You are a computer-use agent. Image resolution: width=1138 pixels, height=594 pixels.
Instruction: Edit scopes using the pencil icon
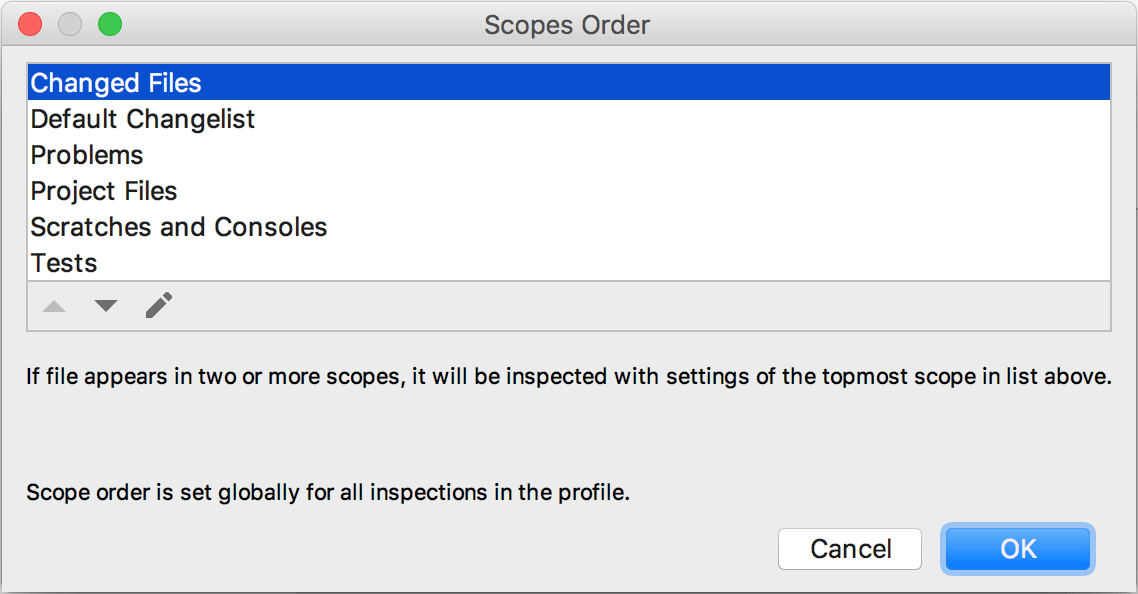pos(159,305)
